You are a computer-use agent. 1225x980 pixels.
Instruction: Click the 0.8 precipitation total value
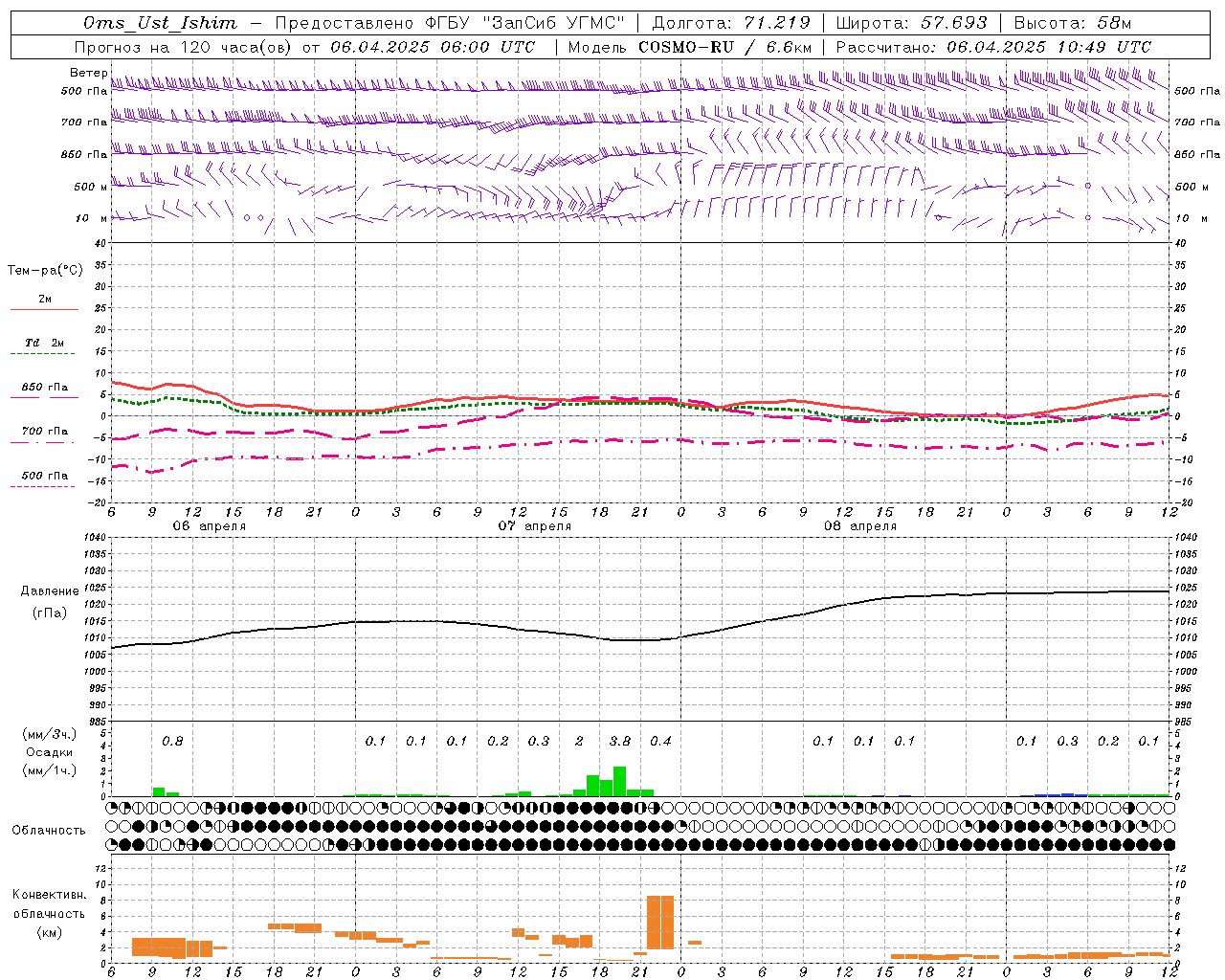tap(172, 741)
